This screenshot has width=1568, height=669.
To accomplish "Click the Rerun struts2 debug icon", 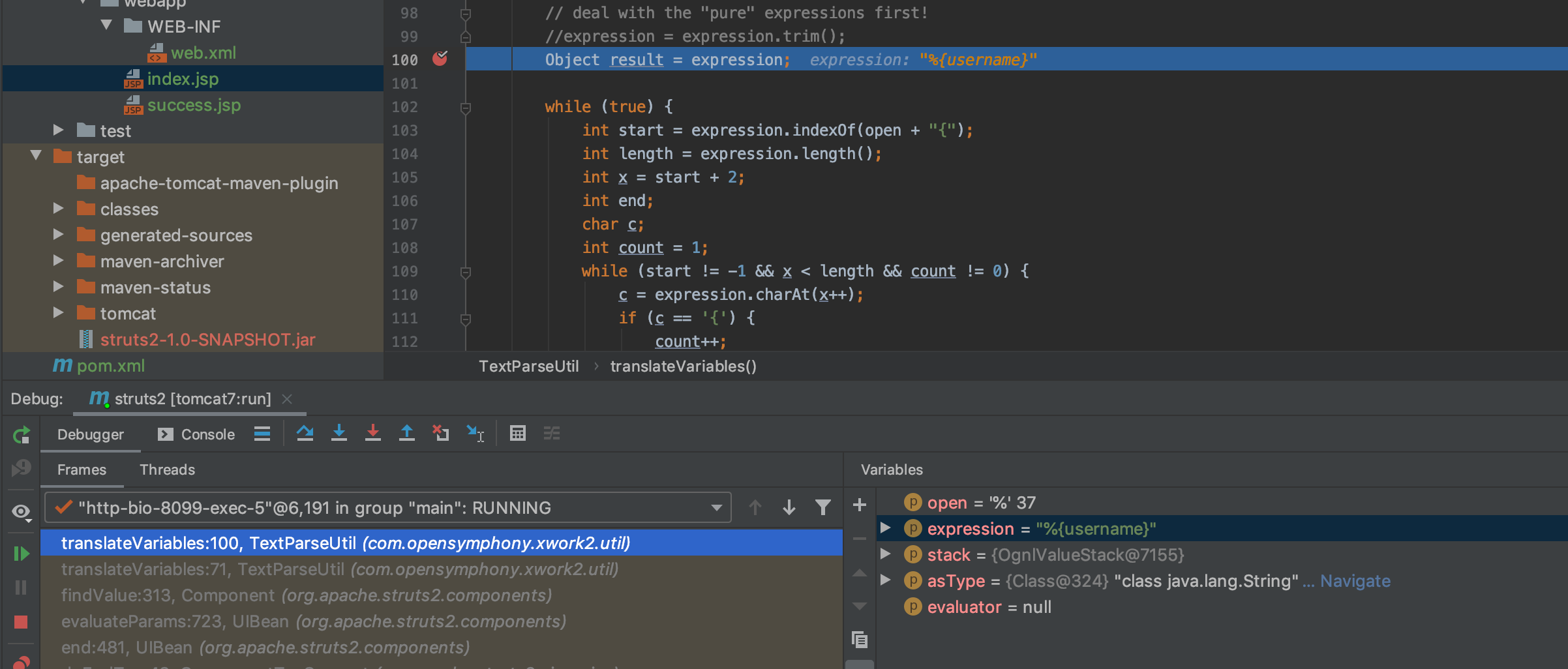I will coord(21,434).
